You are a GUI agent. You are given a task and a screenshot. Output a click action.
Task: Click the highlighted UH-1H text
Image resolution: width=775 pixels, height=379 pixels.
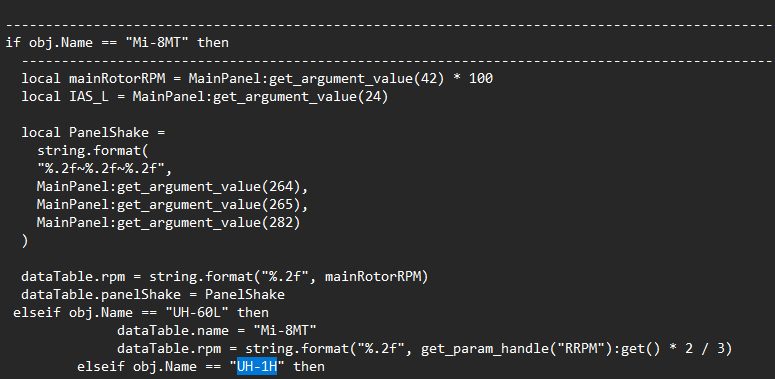257,367
